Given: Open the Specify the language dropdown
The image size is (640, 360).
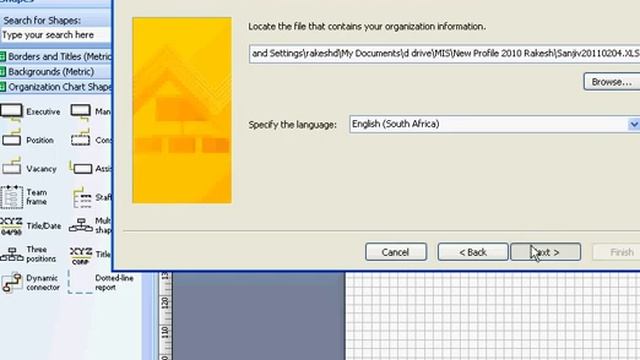Looking at the screenshot, I should [x=633, y=124].
